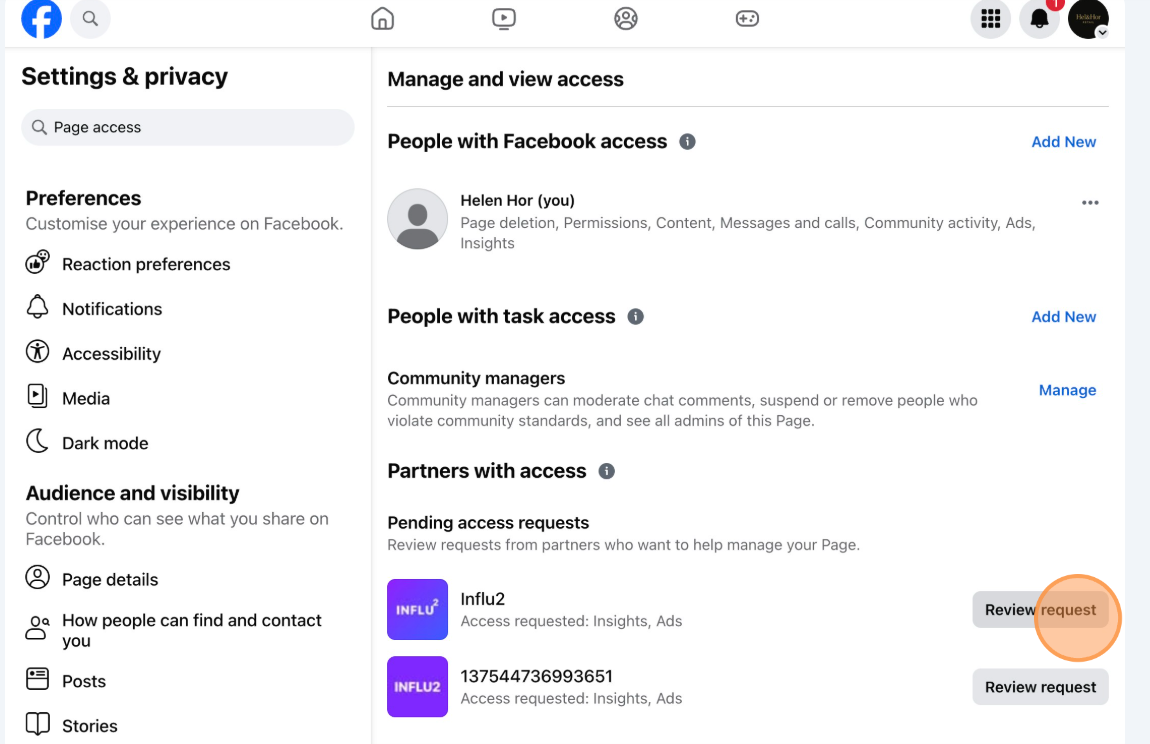Open Reaction preferences settings
The image size is (1150, 744).
coord(146,263)
